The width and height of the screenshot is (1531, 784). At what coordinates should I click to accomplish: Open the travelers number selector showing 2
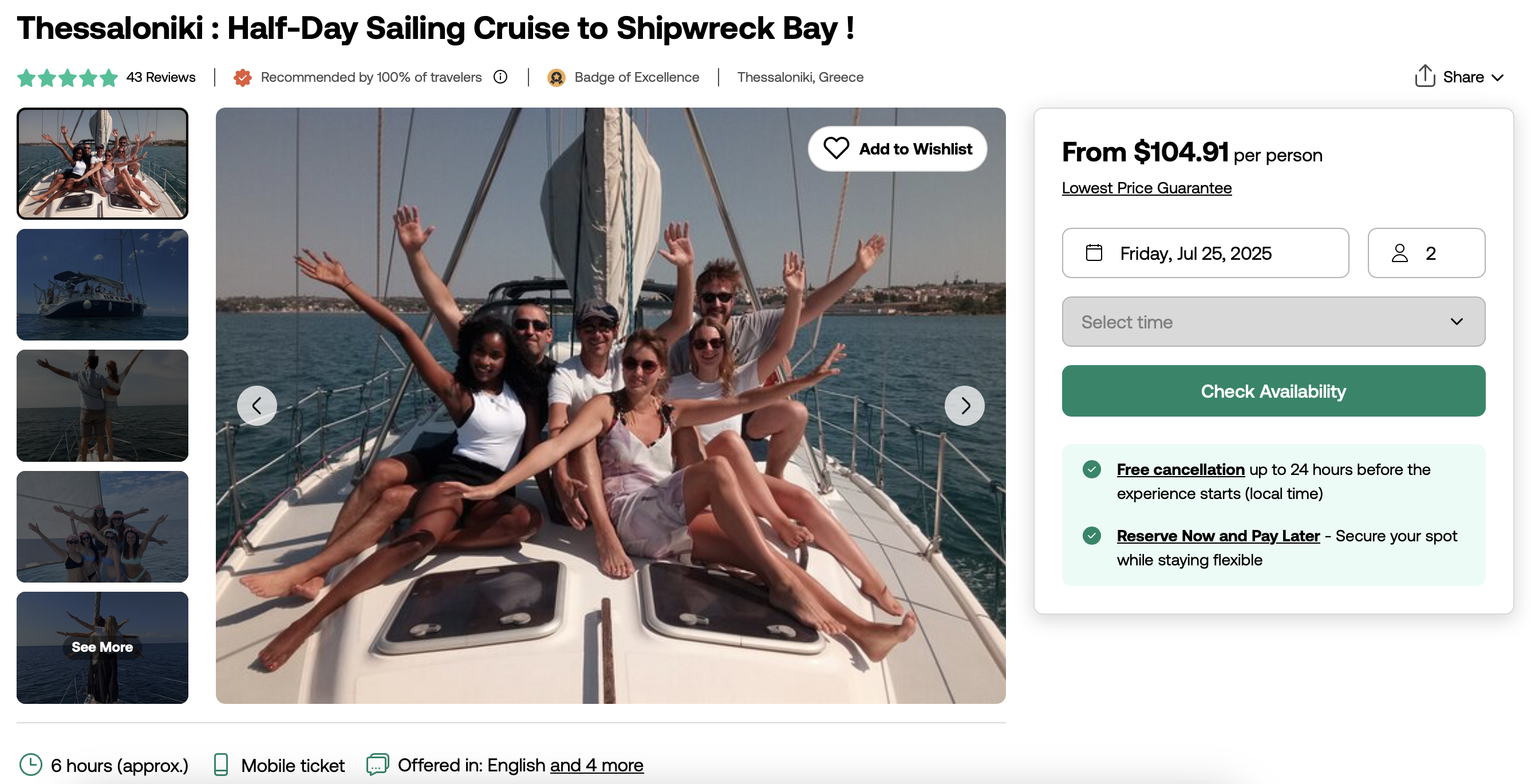point(1426,253)
